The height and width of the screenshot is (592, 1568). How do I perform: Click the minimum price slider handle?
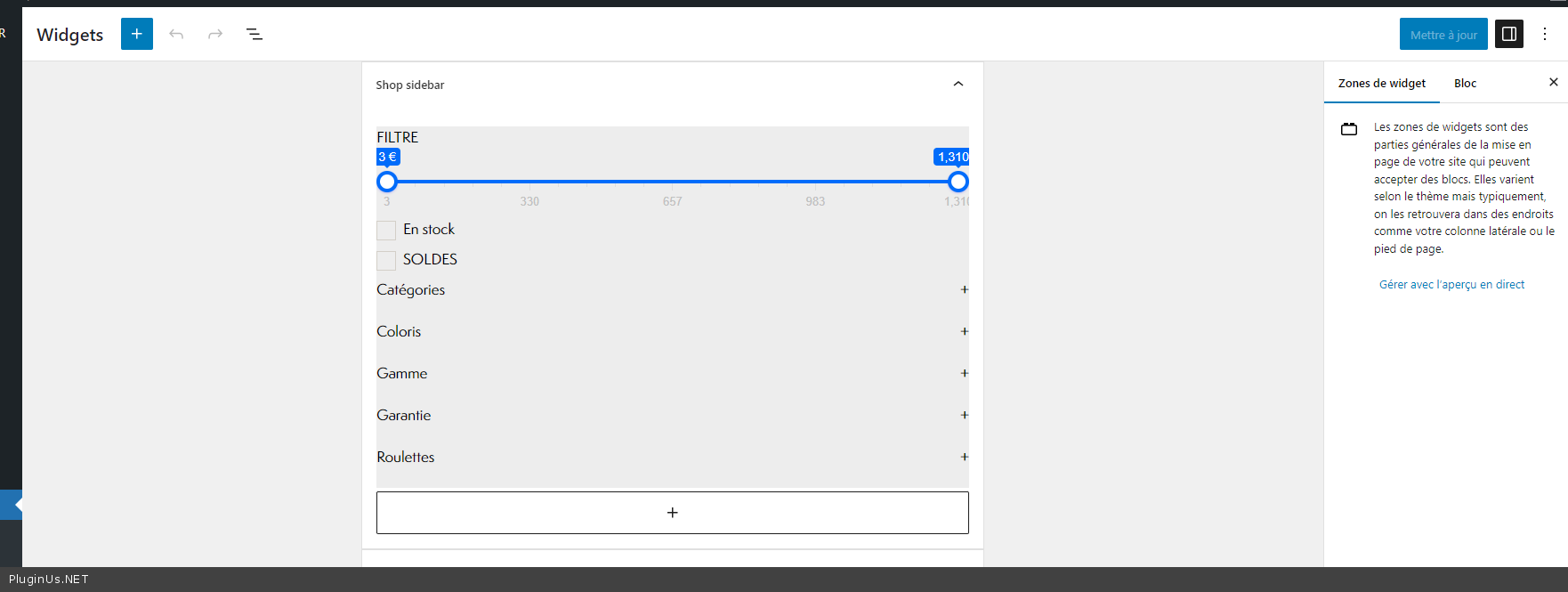point(387,182)
